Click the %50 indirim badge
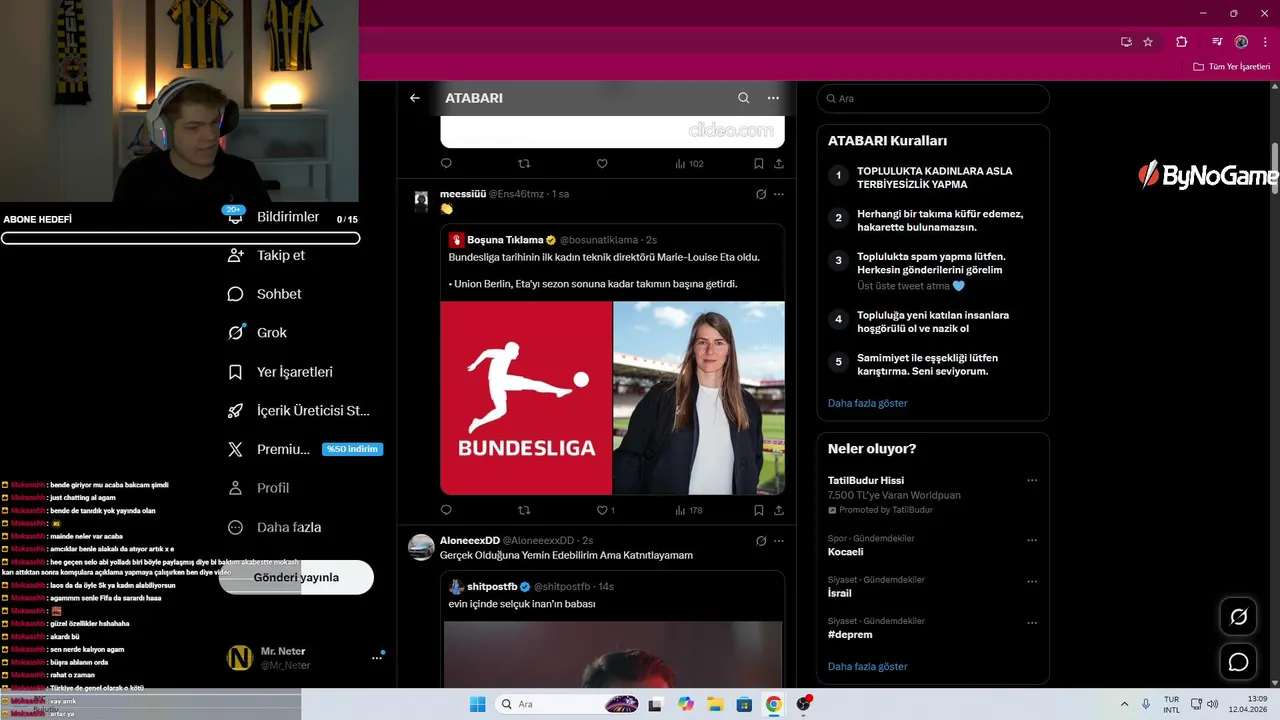The width and height of the screenshot is (1280, 720). [x=352, y=449]
